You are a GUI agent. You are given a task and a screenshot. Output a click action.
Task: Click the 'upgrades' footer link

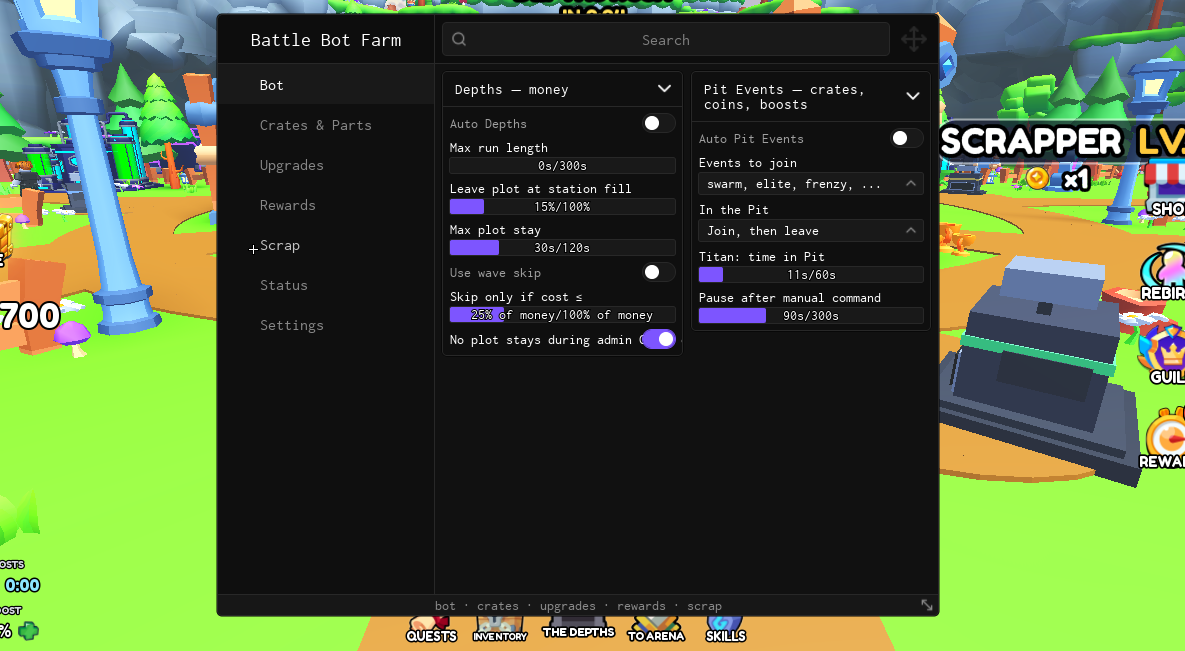(x=568, y=606)
